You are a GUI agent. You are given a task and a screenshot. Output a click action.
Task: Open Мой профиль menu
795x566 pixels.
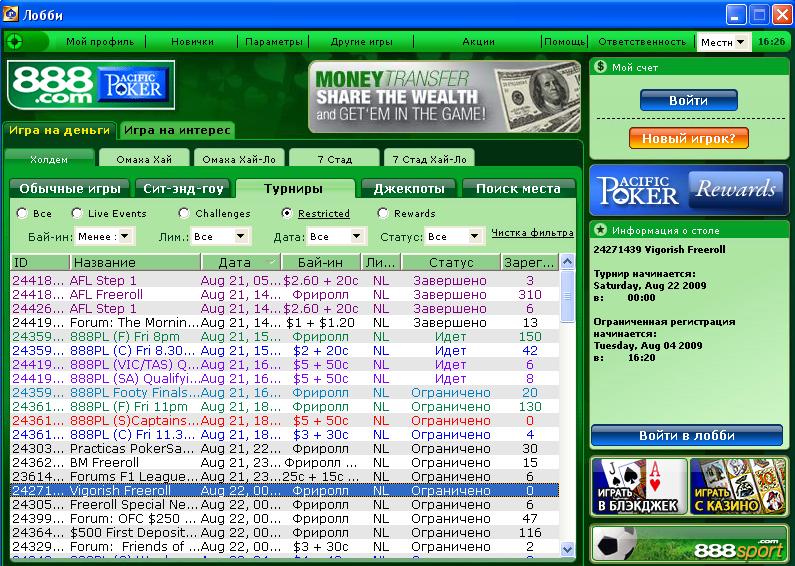click(100, 42)
